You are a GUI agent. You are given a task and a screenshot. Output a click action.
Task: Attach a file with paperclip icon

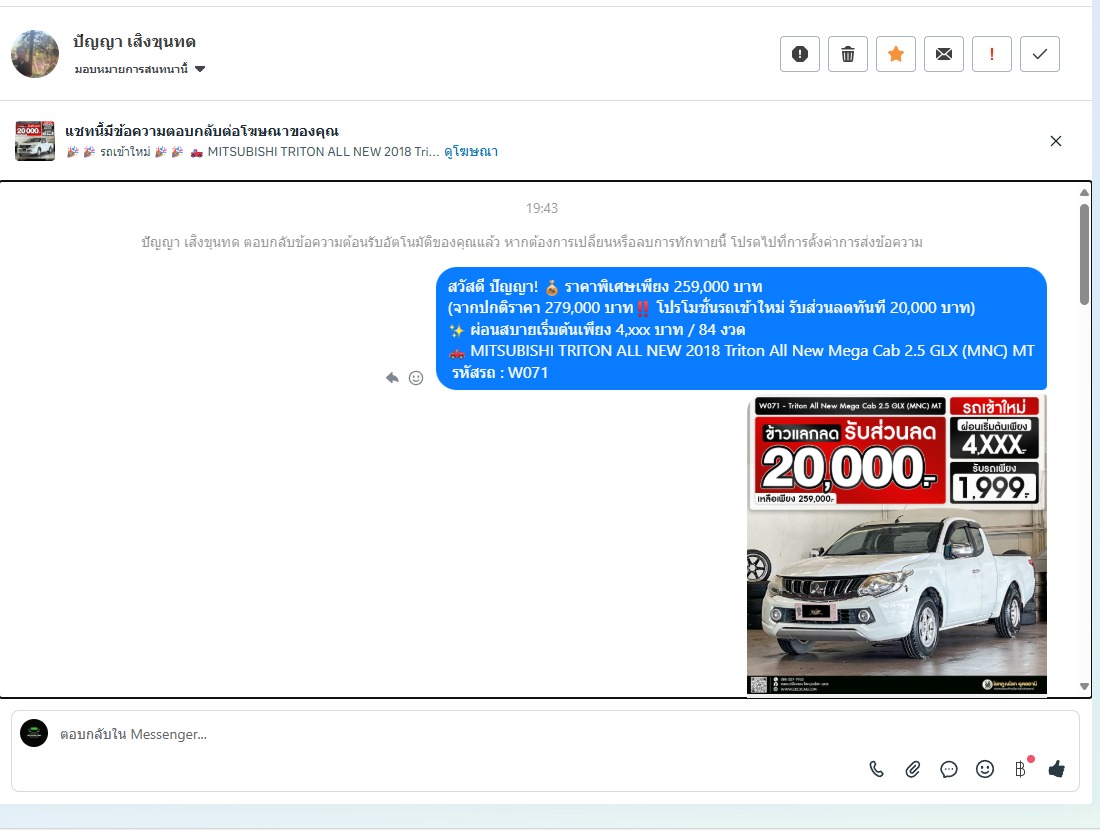point(913,769)
